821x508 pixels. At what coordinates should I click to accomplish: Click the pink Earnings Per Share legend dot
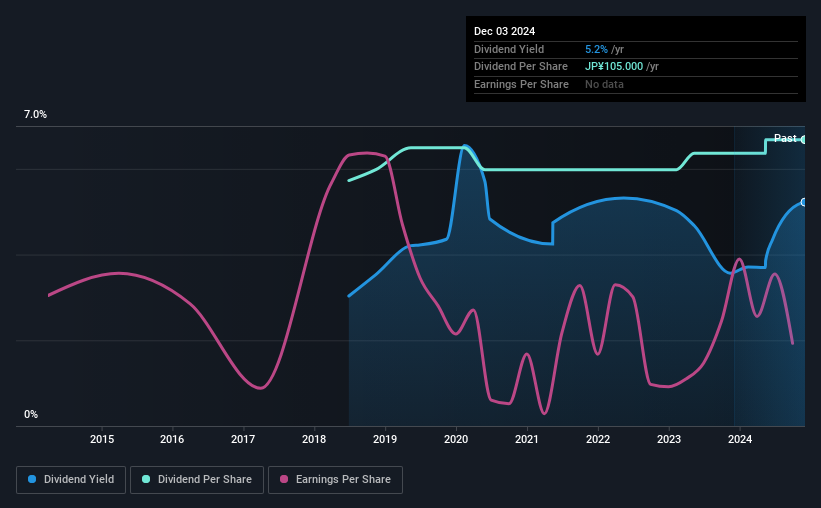284,479
